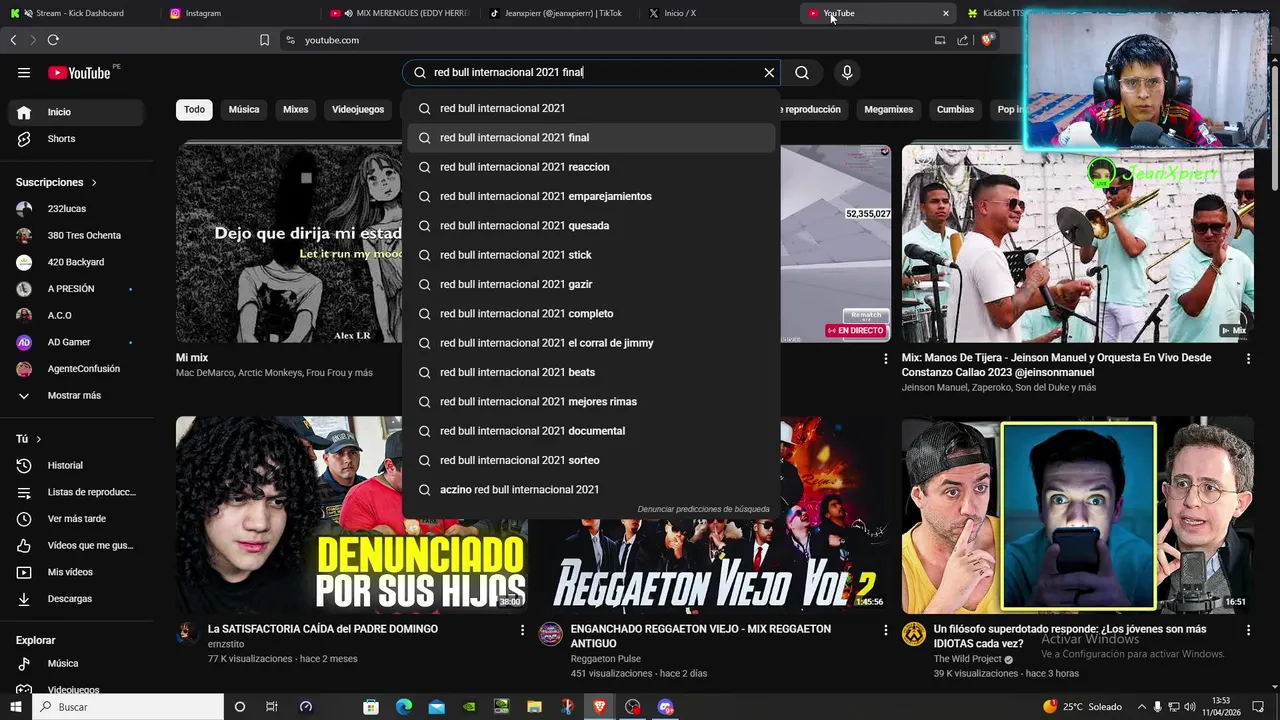Select the Mixes filter chip
This screenshot has width=1280, height=720.
point(296,109)
